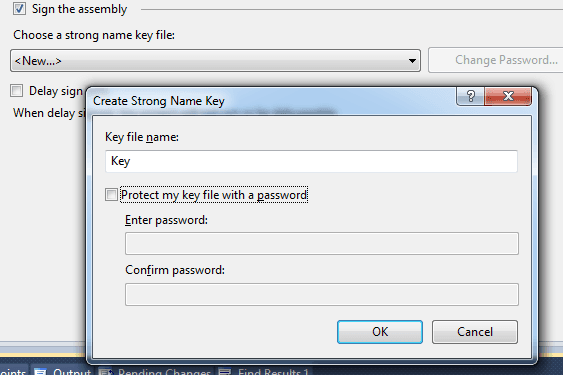Close the Create Strong Name Key dialog
This screenshot has width=563, height=375.
pyautogui.click(x=508, y=96)
